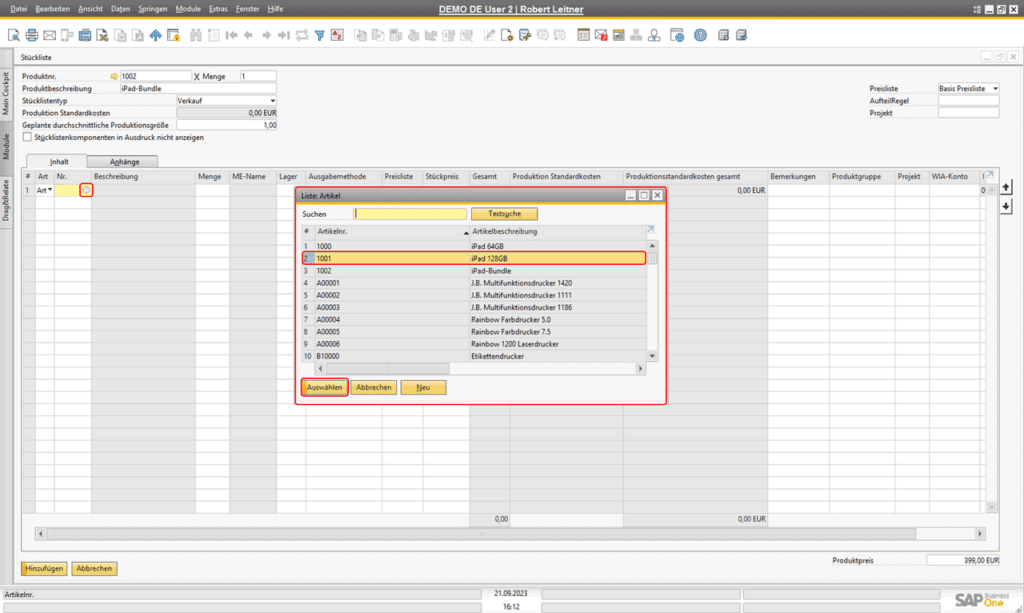Click the Fax toolbar icon

click(85, 35)
